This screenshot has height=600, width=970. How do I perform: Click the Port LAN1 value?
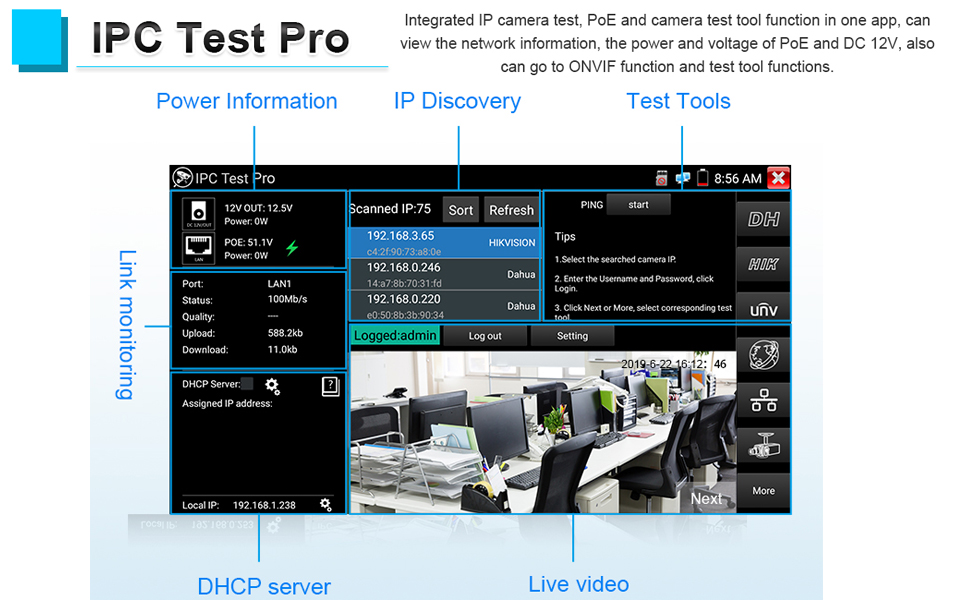(x=279, y=284)
